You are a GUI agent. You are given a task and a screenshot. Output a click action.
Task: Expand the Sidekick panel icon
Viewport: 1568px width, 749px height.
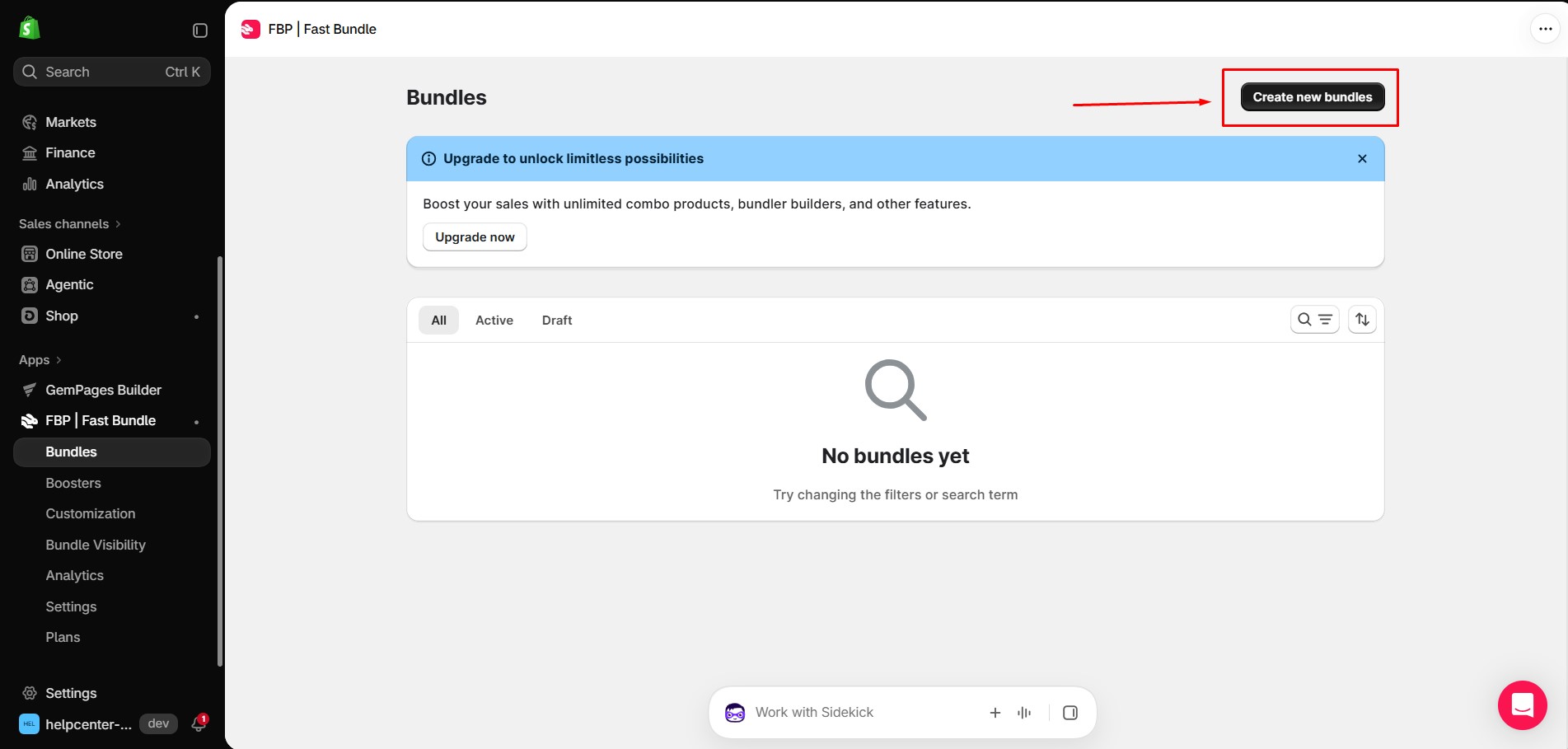[1070, 713]
